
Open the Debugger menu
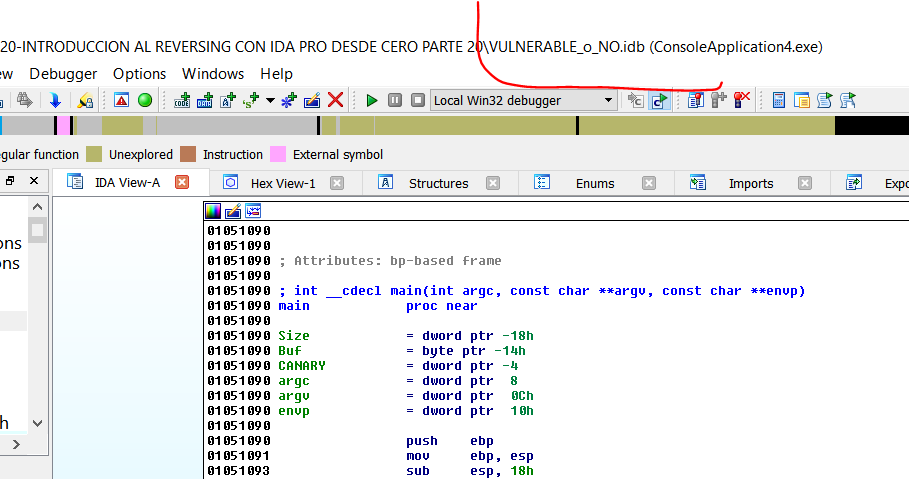(x=63, y=74)
